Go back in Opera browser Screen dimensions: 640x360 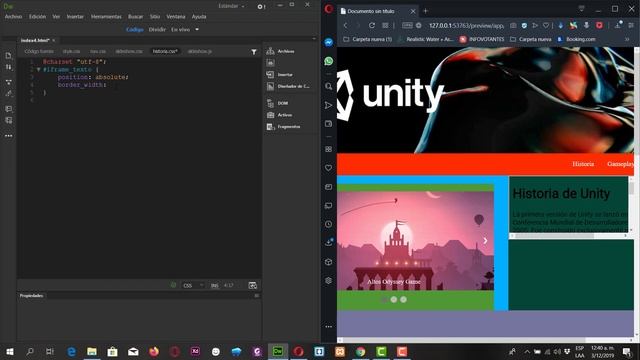click(x=345, y=25)
